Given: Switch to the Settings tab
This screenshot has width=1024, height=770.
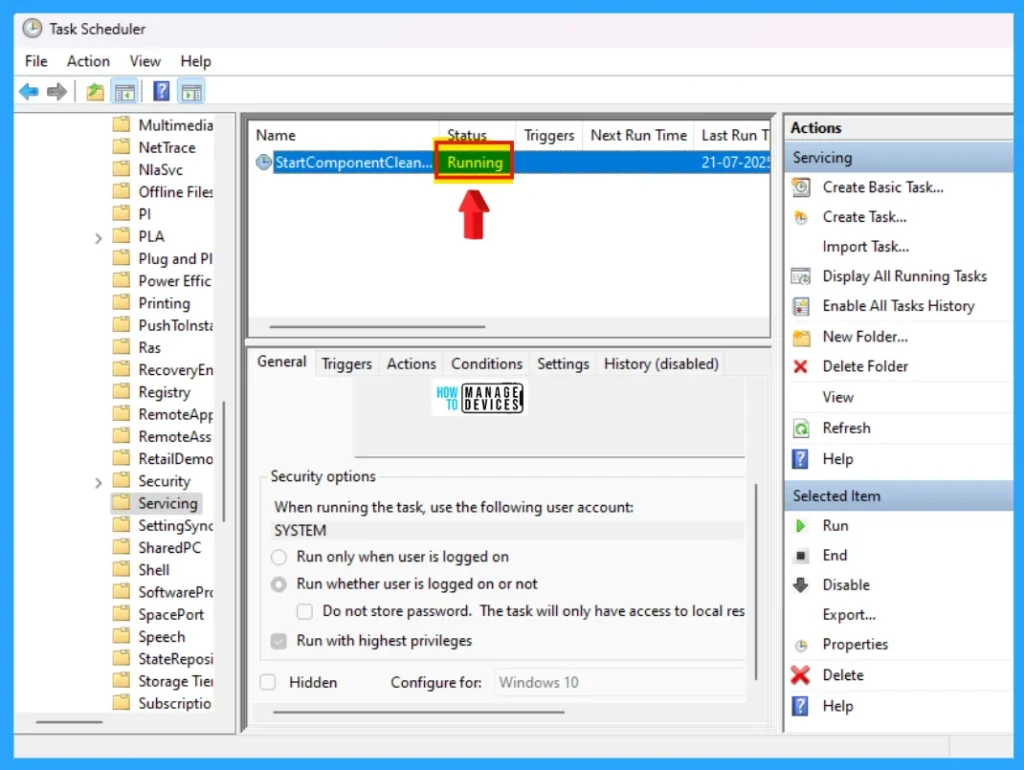Looking at the screenshot, I should point(563,364).
